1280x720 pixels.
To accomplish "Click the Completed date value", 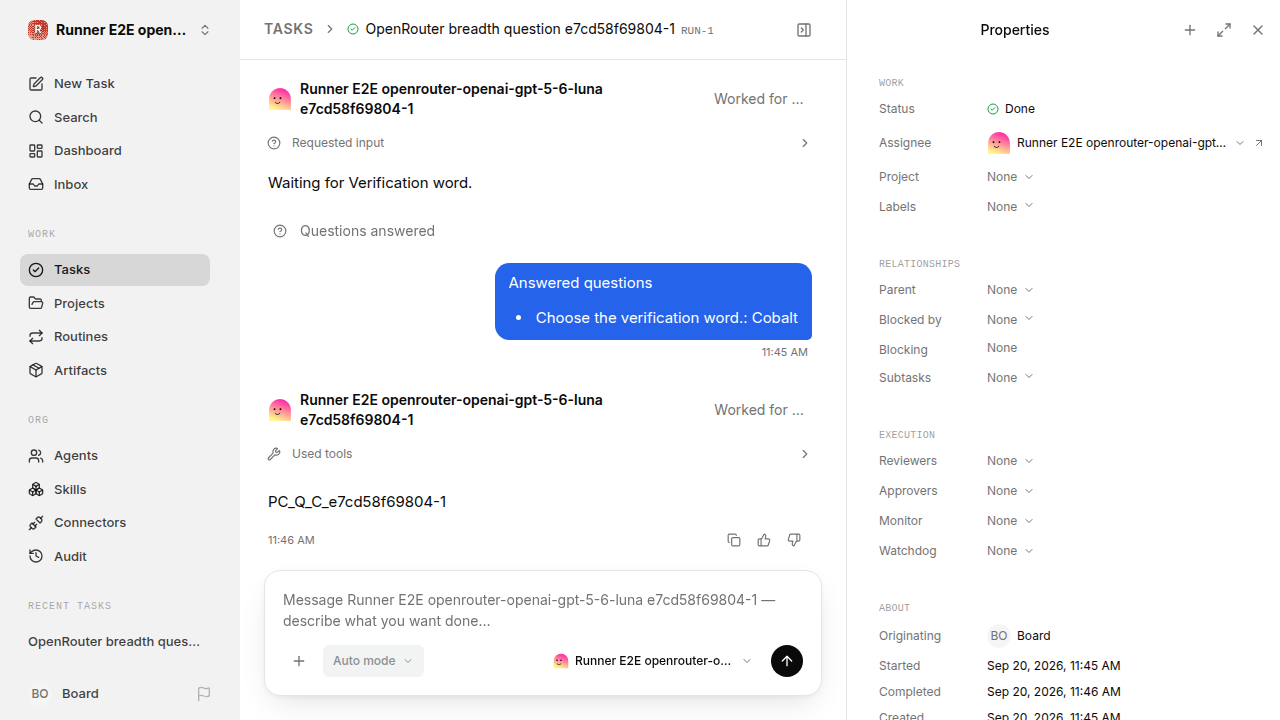I will point(1053,692).
